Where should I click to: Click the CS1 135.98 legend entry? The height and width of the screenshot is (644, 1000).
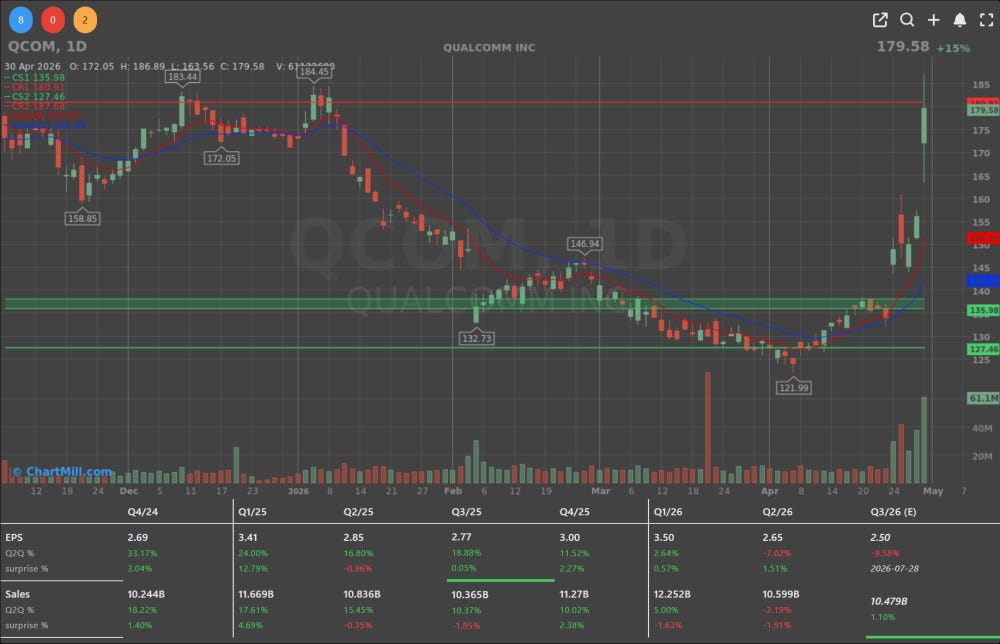pos(34,78)
